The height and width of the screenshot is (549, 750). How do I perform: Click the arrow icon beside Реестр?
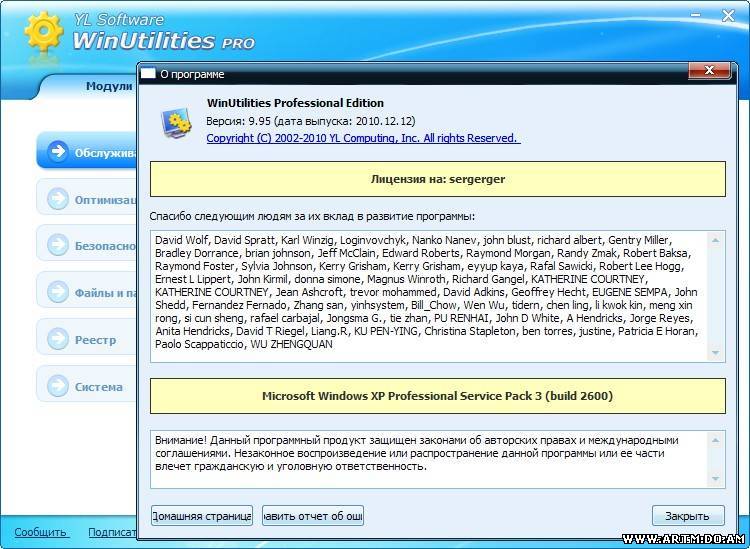click(58, 339)
